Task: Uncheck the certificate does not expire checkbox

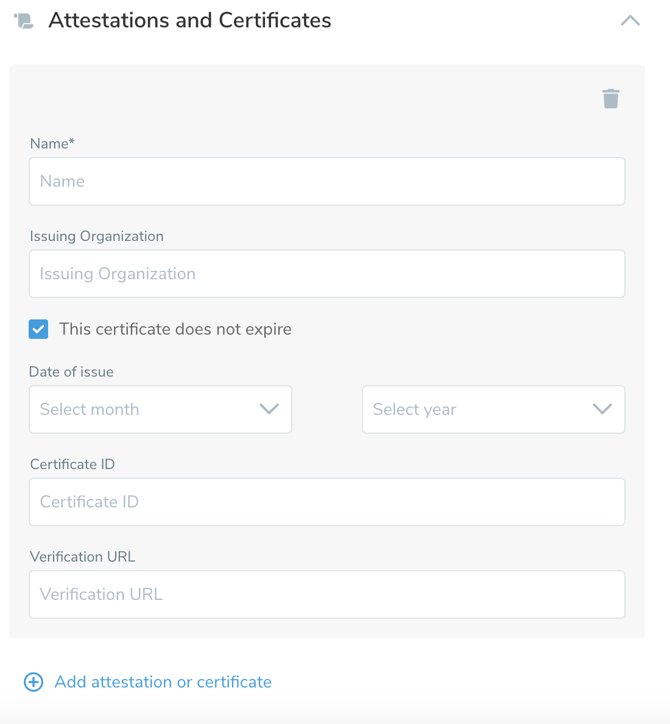Action: [x=39, y=329]
